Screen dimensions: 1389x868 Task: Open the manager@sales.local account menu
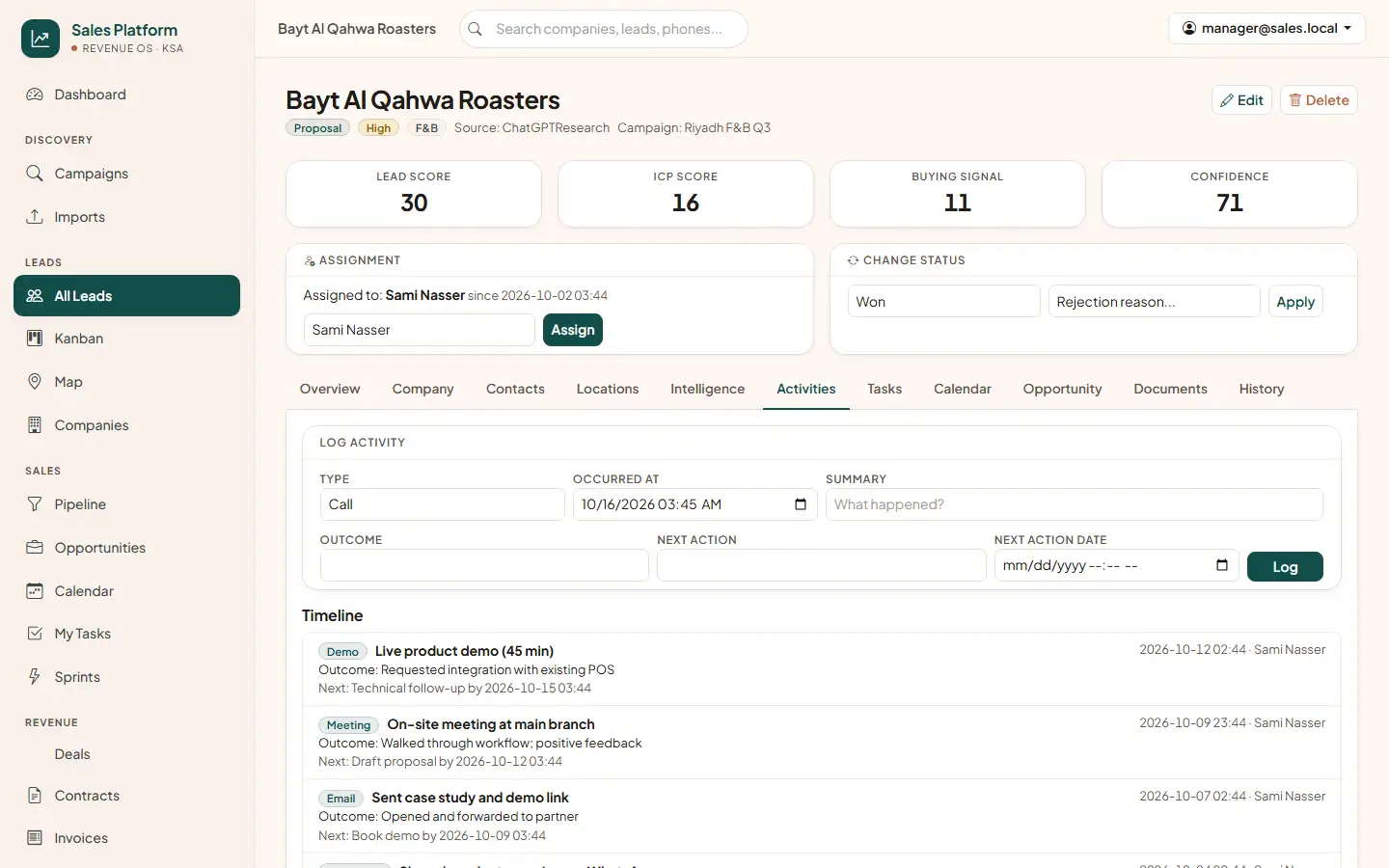click(x=1266, y=29)
